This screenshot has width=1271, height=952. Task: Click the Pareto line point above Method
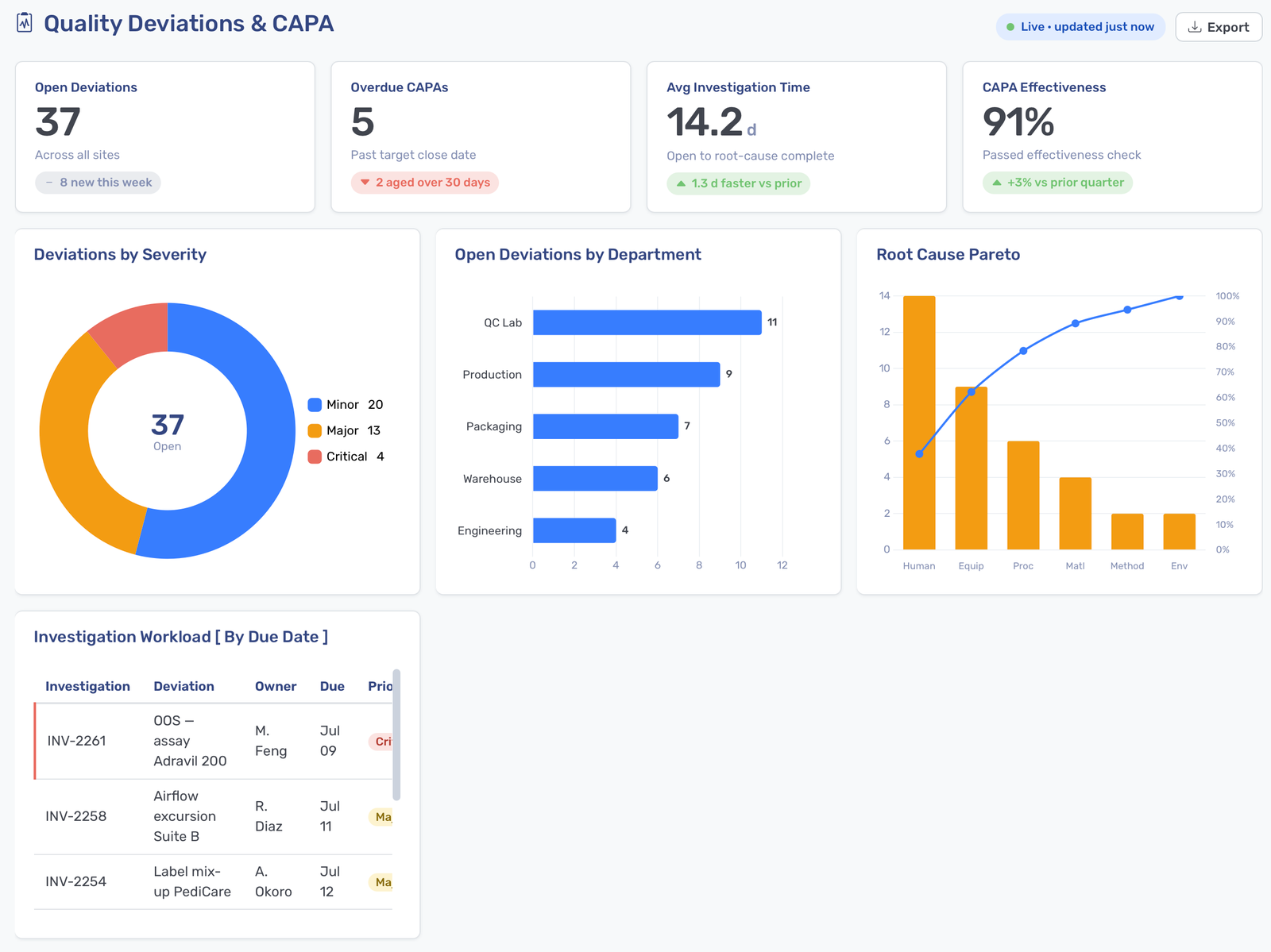pos(1127,310)
